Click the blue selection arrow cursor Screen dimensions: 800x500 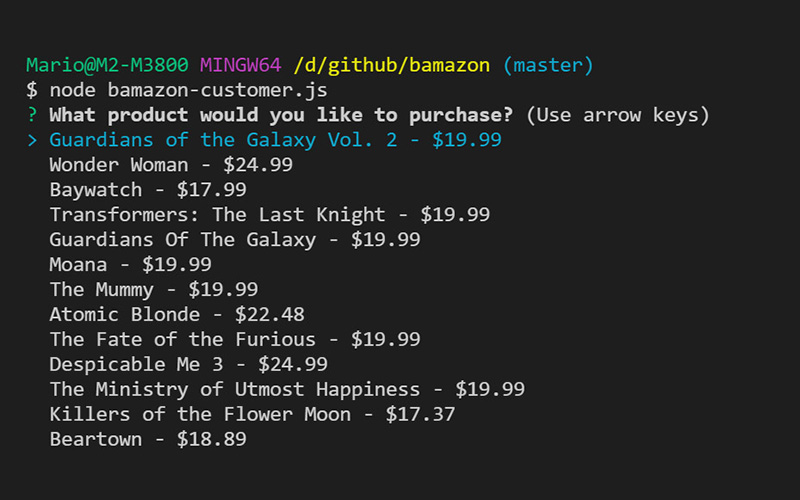[32, 140]
